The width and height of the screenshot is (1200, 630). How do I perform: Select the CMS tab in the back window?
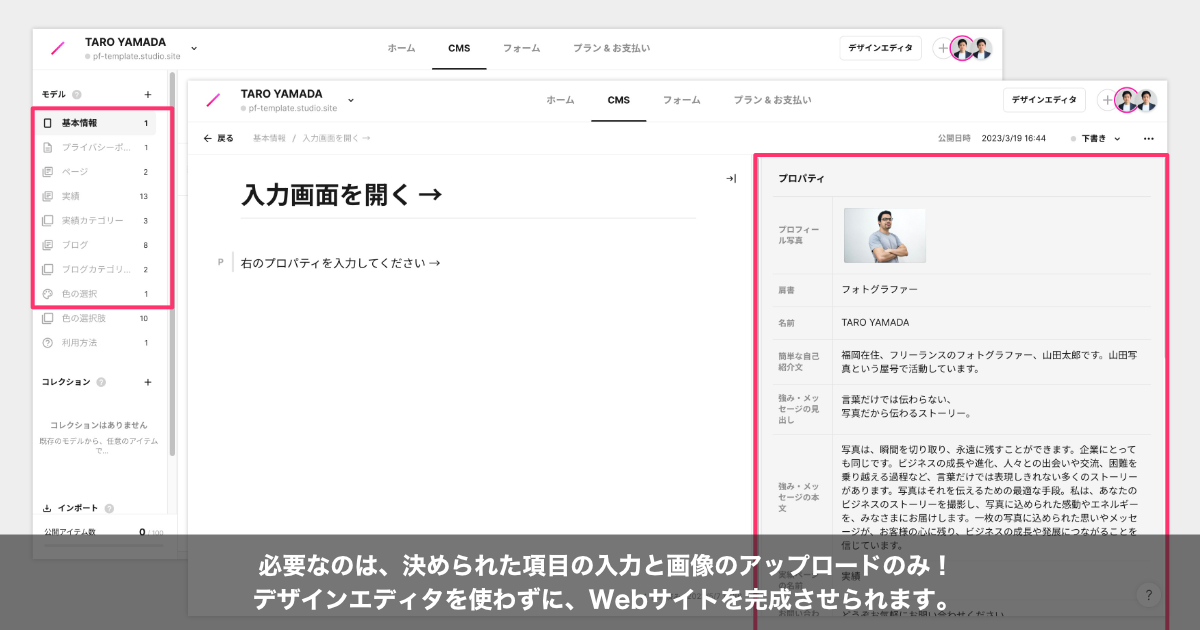click(459, 48)
